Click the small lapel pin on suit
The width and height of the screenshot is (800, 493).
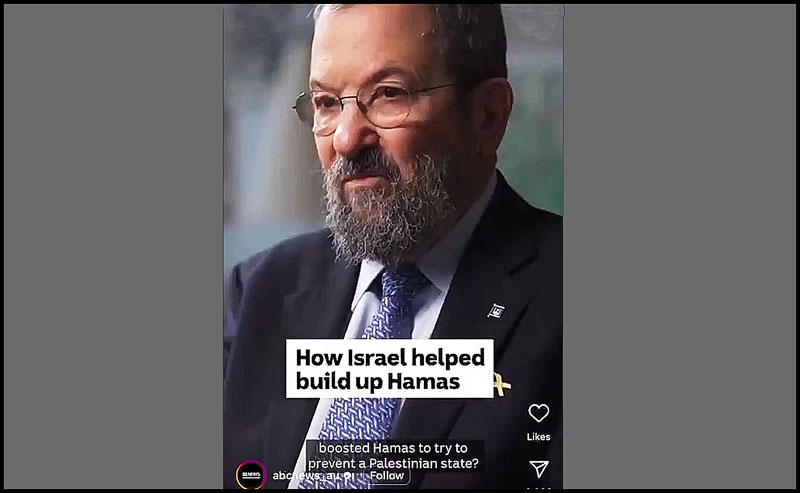click(496, 310)
